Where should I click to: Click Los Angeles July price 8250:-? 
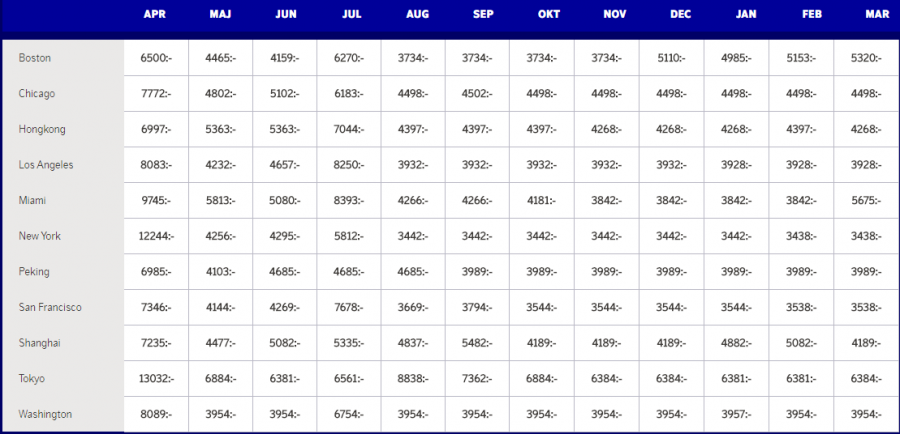tap(349, 165)
